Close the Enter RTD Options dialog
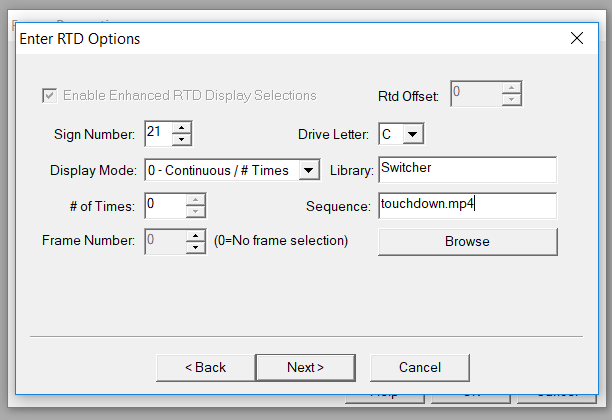 click(x=577, y=38)
